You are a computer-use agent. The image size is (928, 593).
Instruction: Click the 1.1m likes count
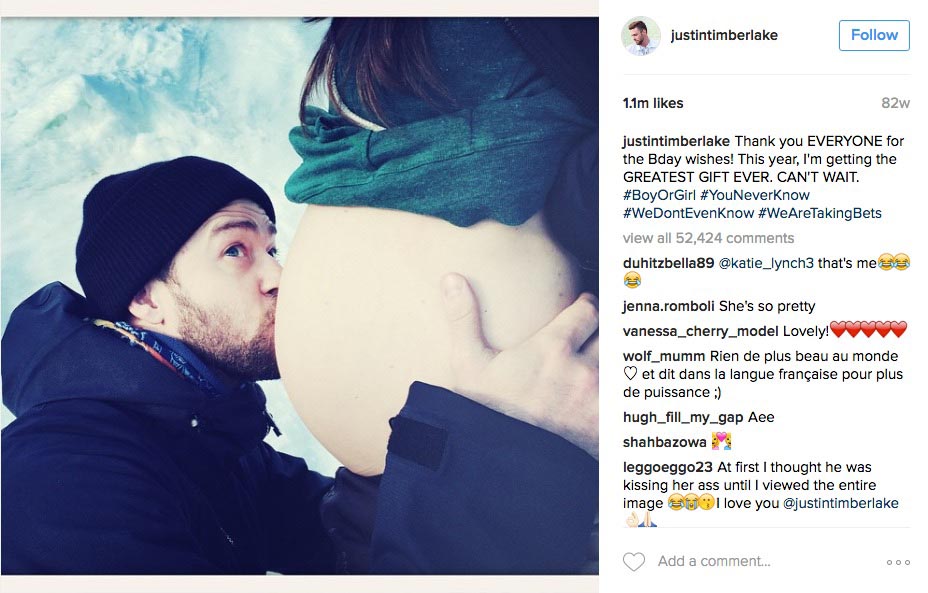653,103
